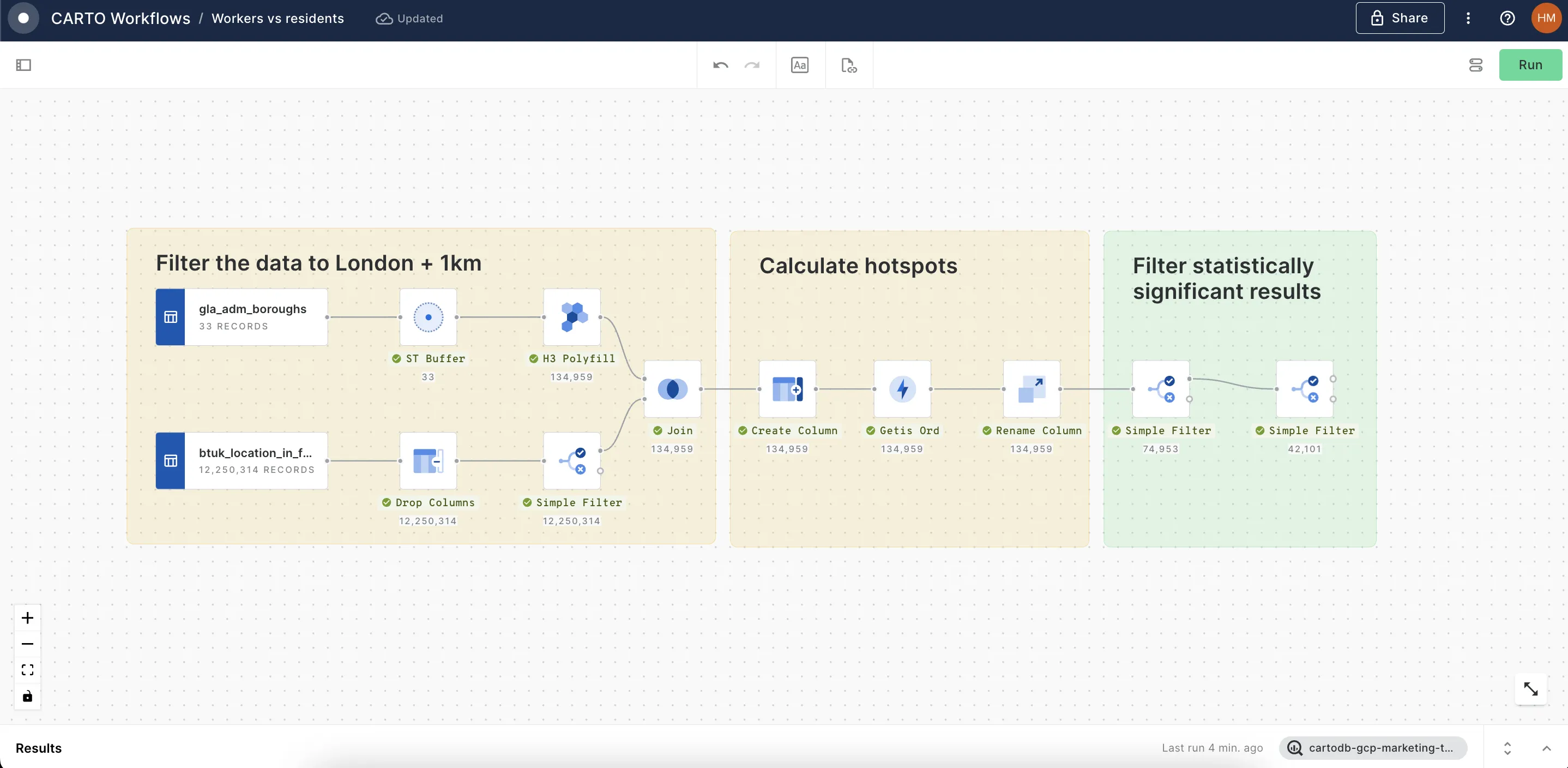Open the ST Buffer node
Viewport: 1568px width, 768px height.
coord(428,317)
